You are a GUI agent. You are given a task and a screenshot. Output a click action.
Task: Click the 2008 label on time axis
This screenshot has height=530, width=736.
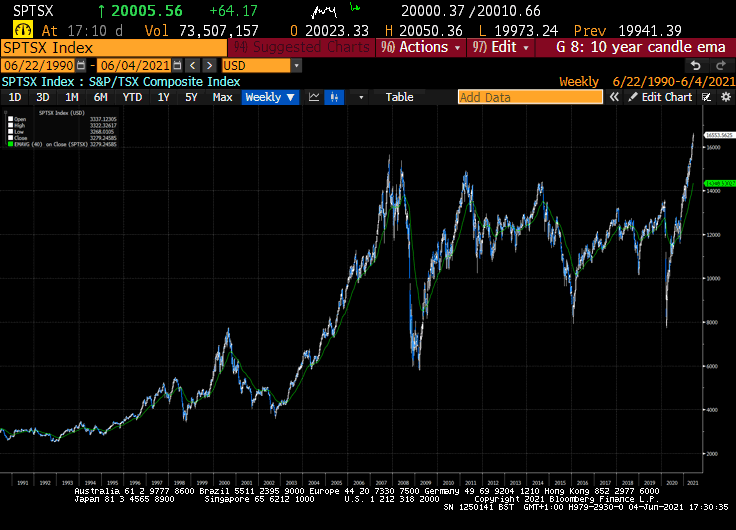click(x=403, y=483)
